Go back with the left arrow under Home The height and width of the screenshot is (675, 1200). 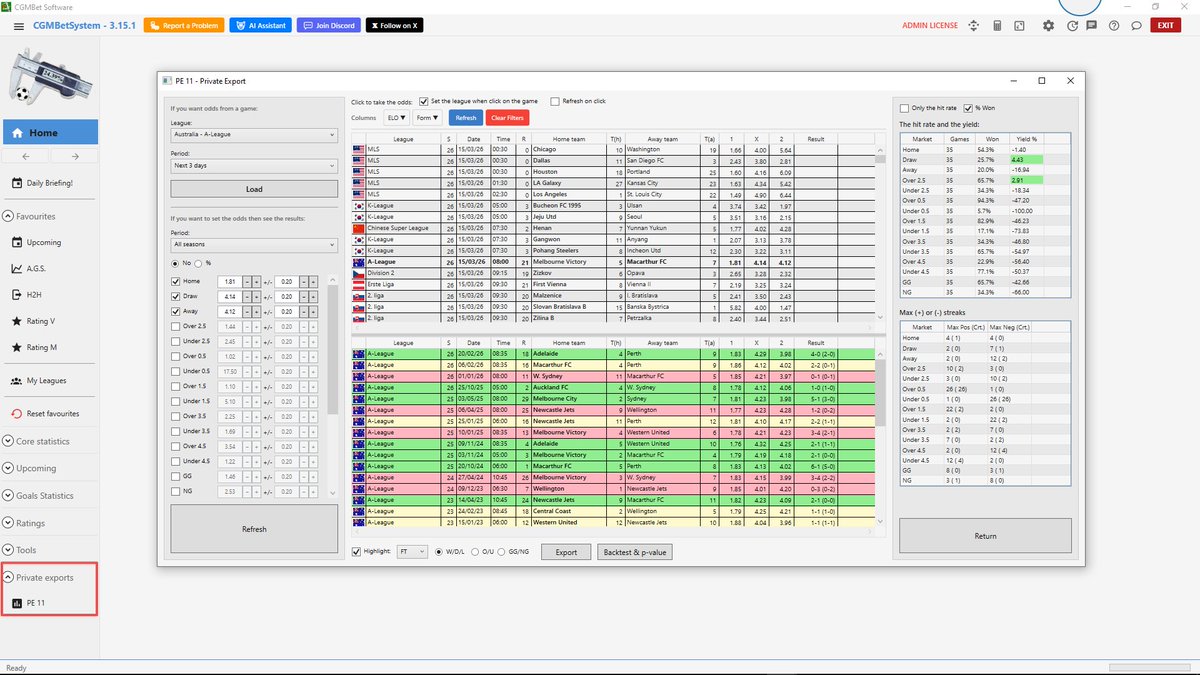point(26,156)
